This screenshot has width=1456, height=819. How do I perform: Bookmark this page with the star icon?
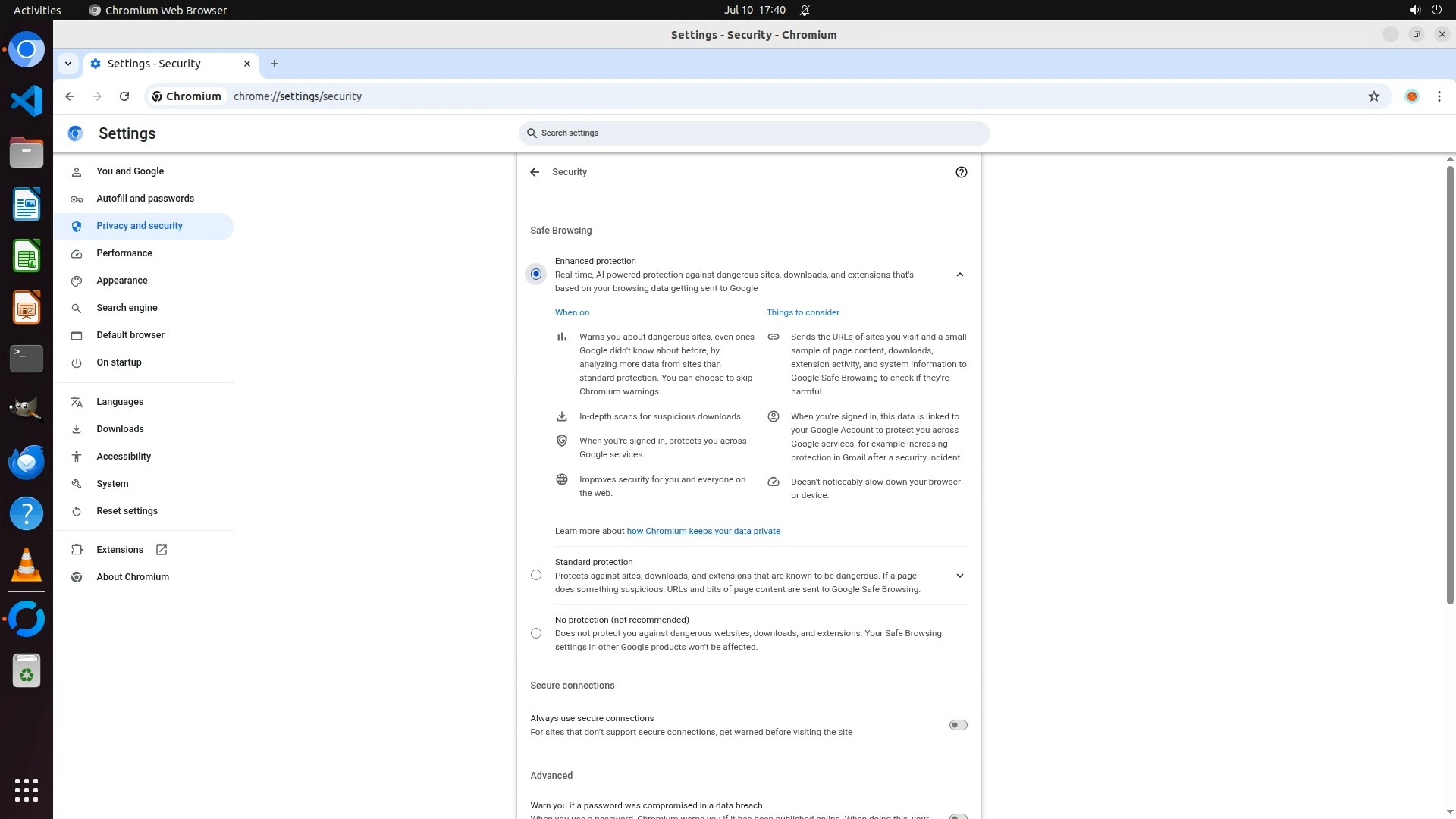1373,96
